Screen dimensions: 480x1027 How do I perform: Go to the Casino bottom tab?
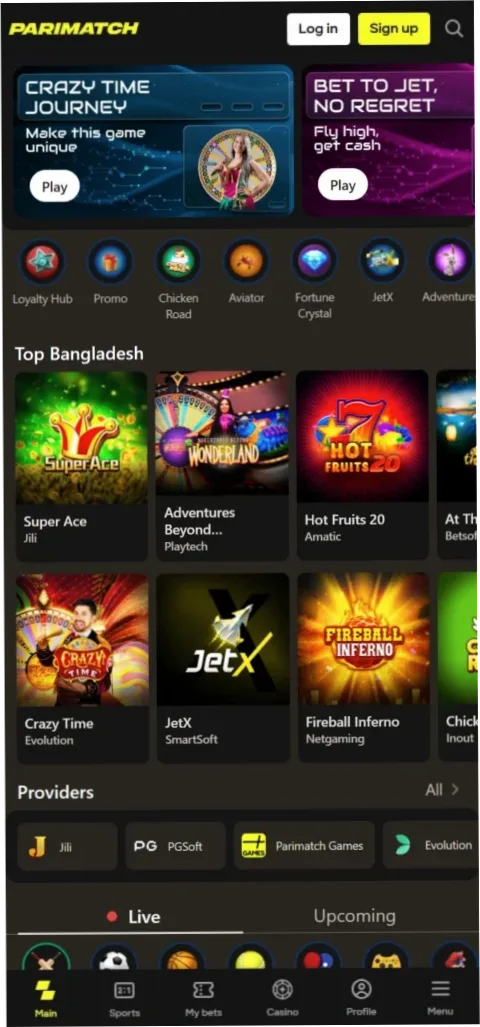pos(282,998)
